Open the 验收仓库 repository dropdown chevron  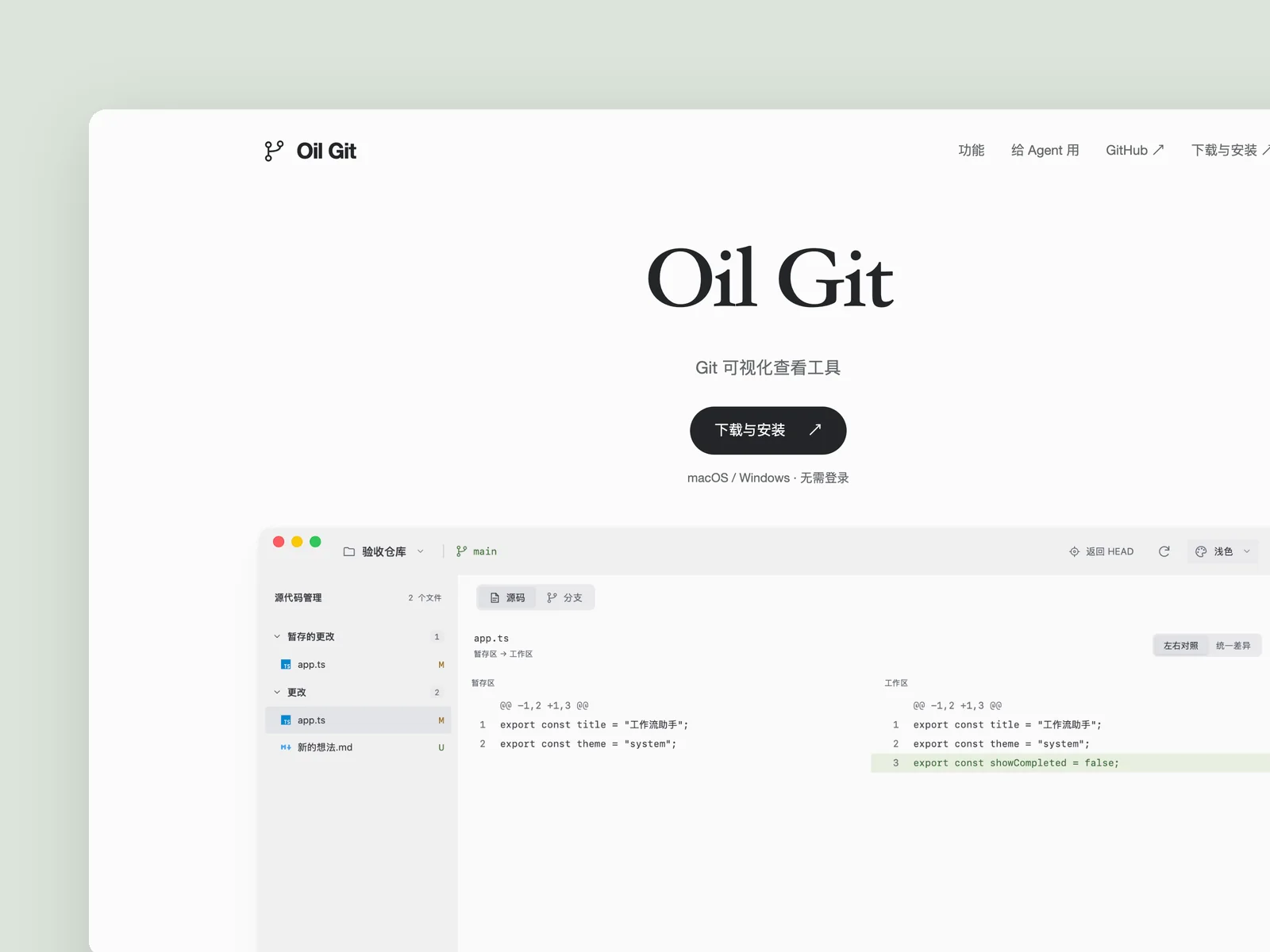[x=420, y=551]
